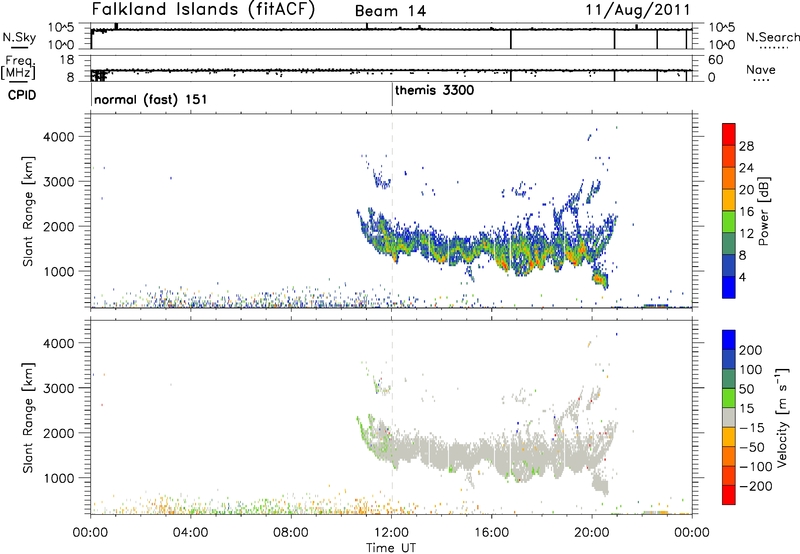The height and width of the screenshot is (554, 800).
Task: Click the 'Power [dB]' colorbar label
Action: [763, 211]
